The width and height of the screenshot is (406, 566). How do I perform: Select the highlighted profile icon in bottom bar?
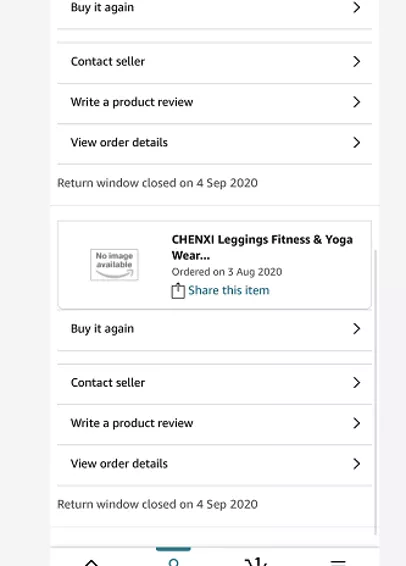174,562
